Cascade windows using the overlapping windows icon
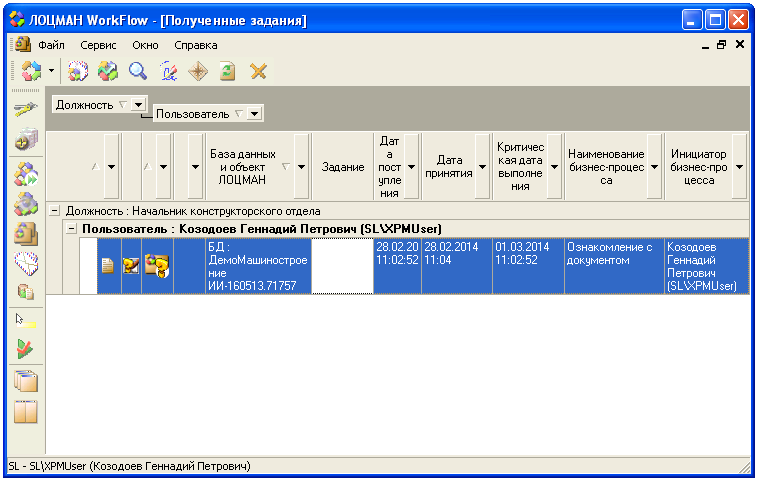Viewport: 759px width, 483px height. coord(26,381)
